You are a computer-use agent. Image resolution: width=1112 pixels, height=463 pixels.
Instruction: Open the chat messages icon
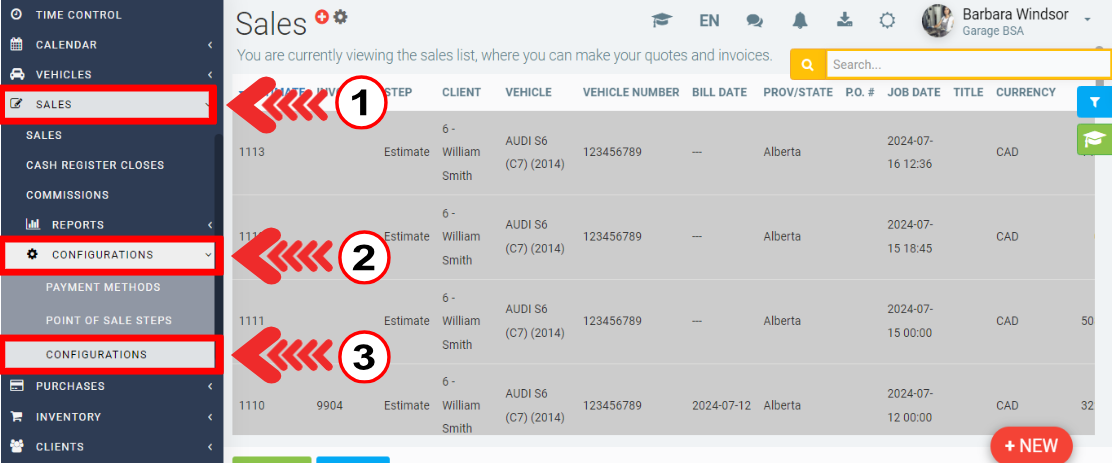(x=755, y=20)
